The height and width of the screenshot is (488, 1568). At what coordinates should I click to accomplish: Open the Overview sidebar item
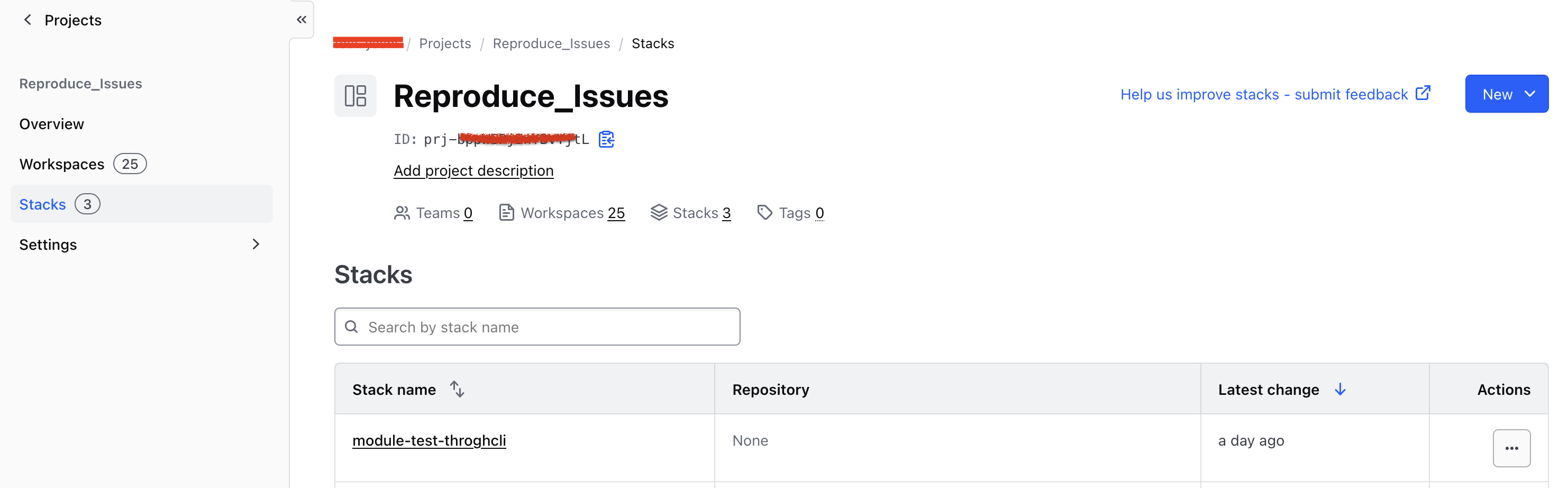pos(52,124)
